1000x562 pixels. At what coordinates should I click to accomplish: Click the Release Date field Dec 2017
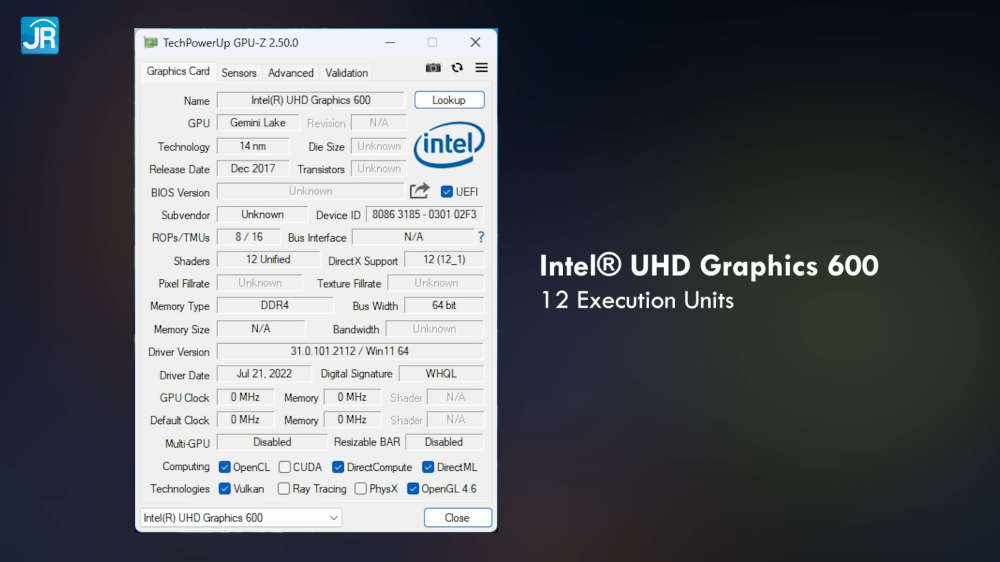click(x=253, y=168)
